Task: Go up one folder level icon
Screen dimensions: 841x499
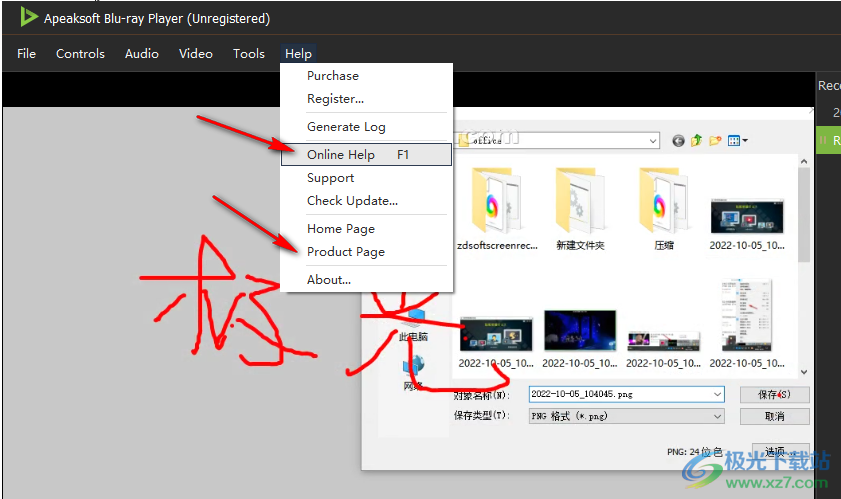Action: click(x=696, y=141)
